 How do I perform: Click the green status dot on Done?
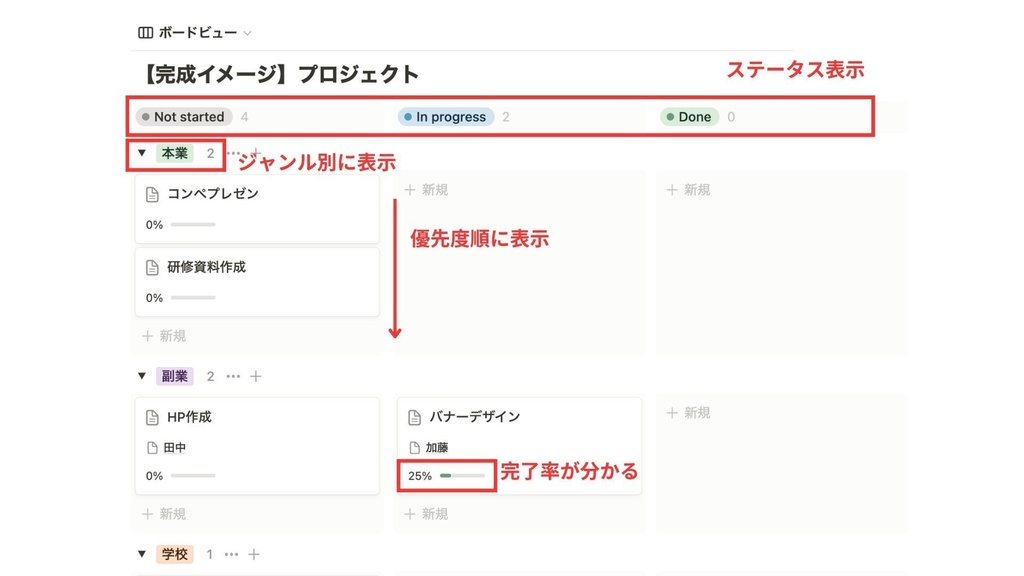coord(670,116)
